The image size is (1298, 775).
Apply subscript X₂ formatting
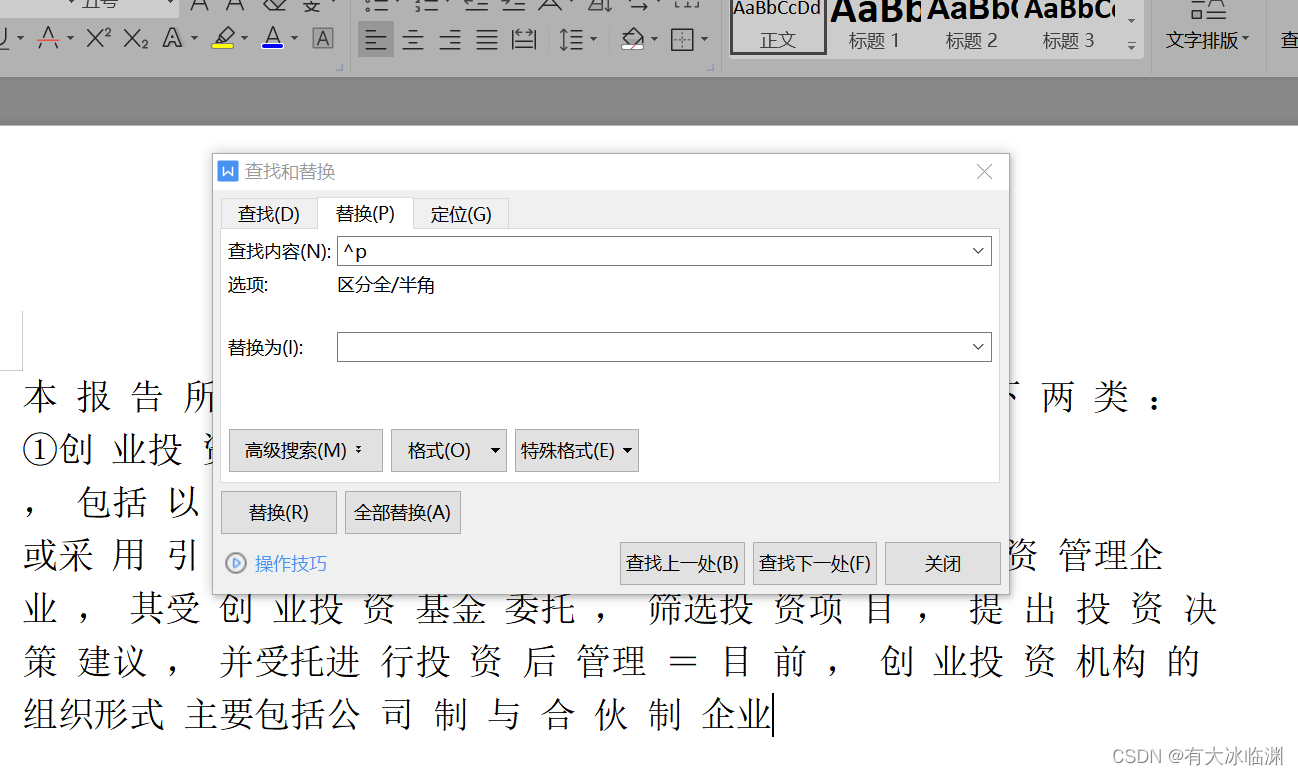click(136, 39)
